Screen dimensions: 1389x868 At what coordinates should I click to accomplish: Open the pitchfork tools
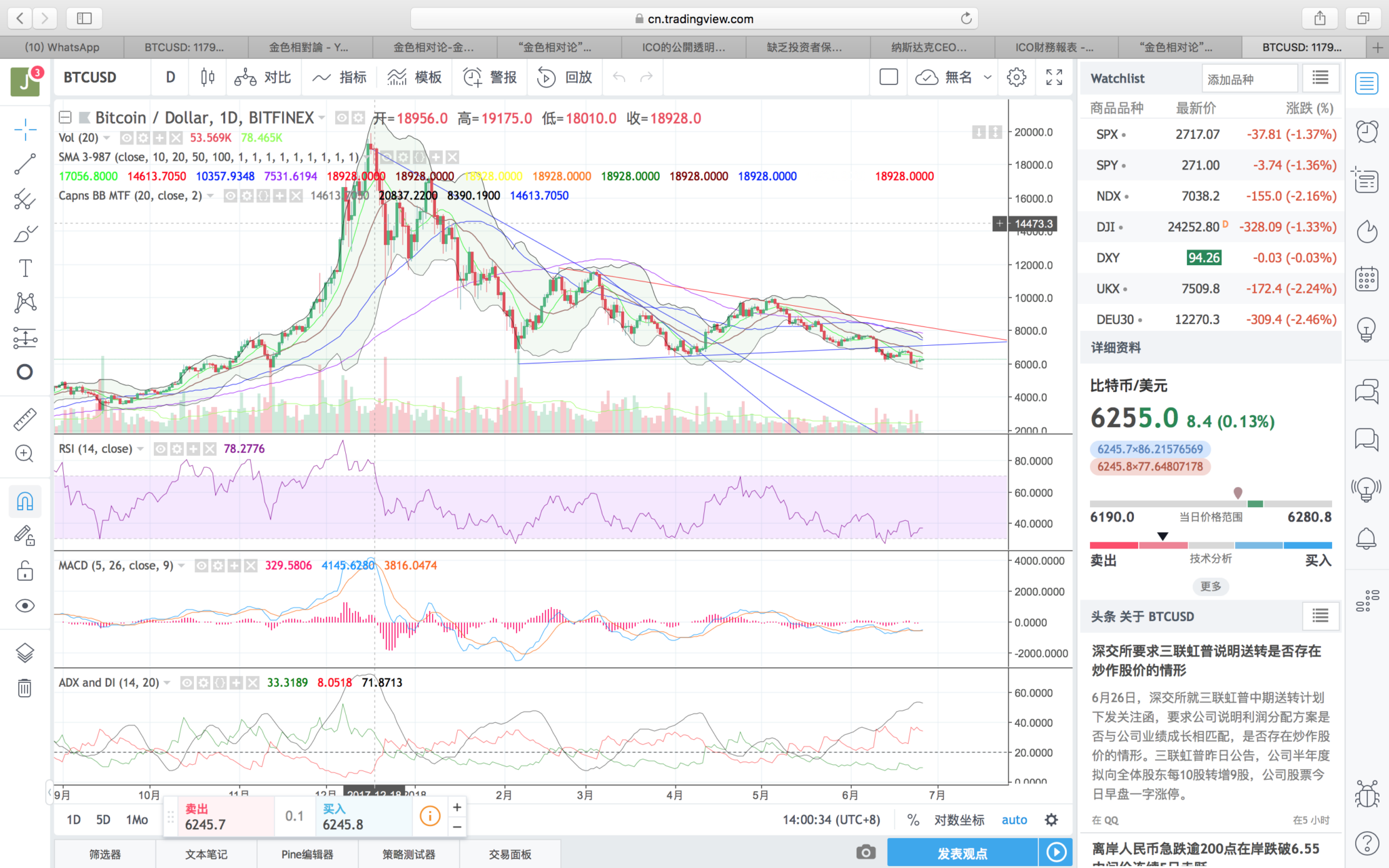click(25, 199)
